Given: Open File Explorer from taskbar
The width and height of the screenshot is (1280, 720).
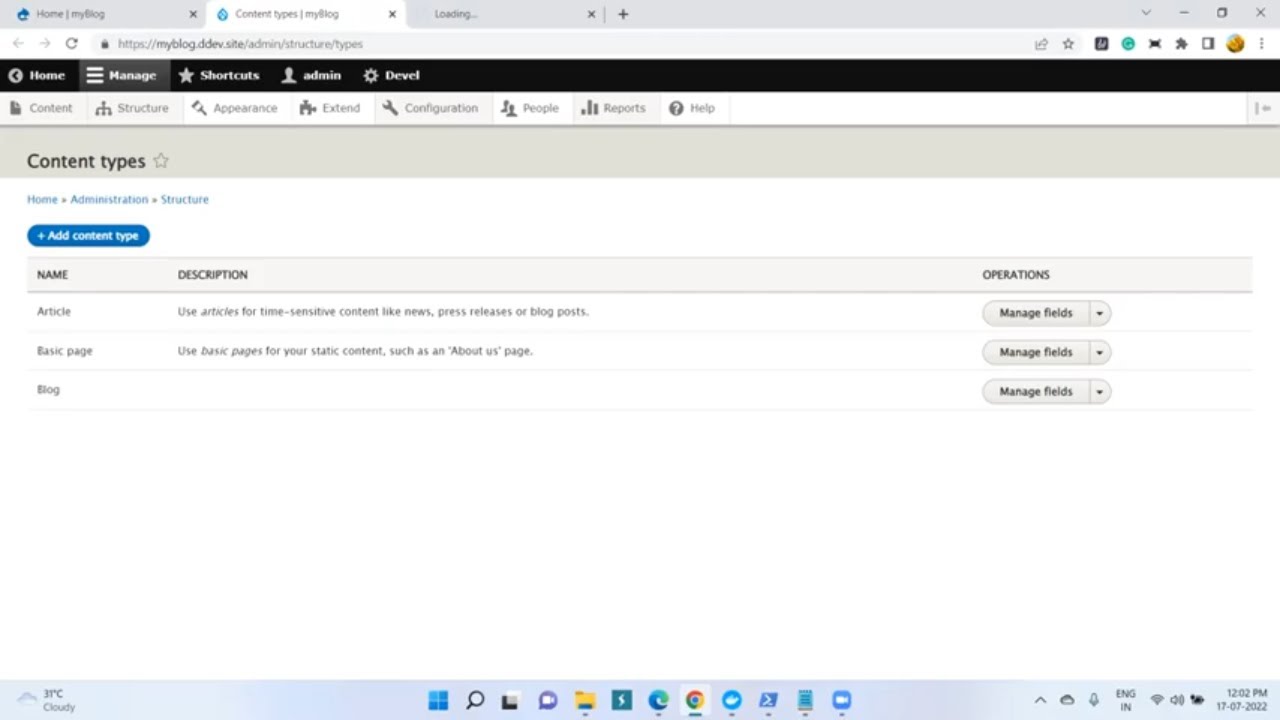Looking at the screenshot, I should (x=585, y=700).
